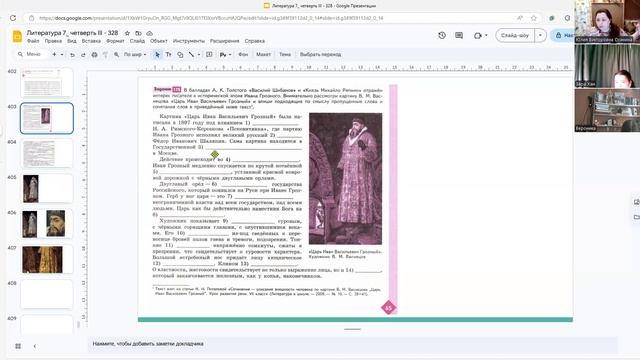Image resolution: width=640 pixels, height=360 pixels.
Task: Open the По шир zoom dropdown
Action: (135, 54)
